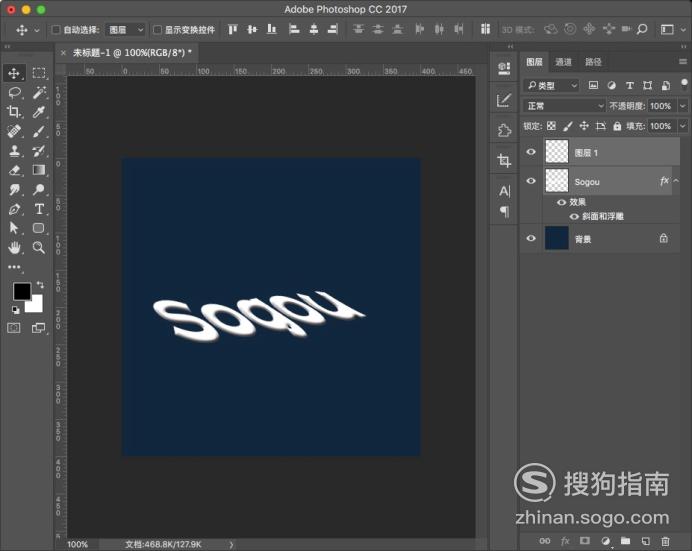Lock all attributes padlock icon
692x551 pixels.
point(617,126)
